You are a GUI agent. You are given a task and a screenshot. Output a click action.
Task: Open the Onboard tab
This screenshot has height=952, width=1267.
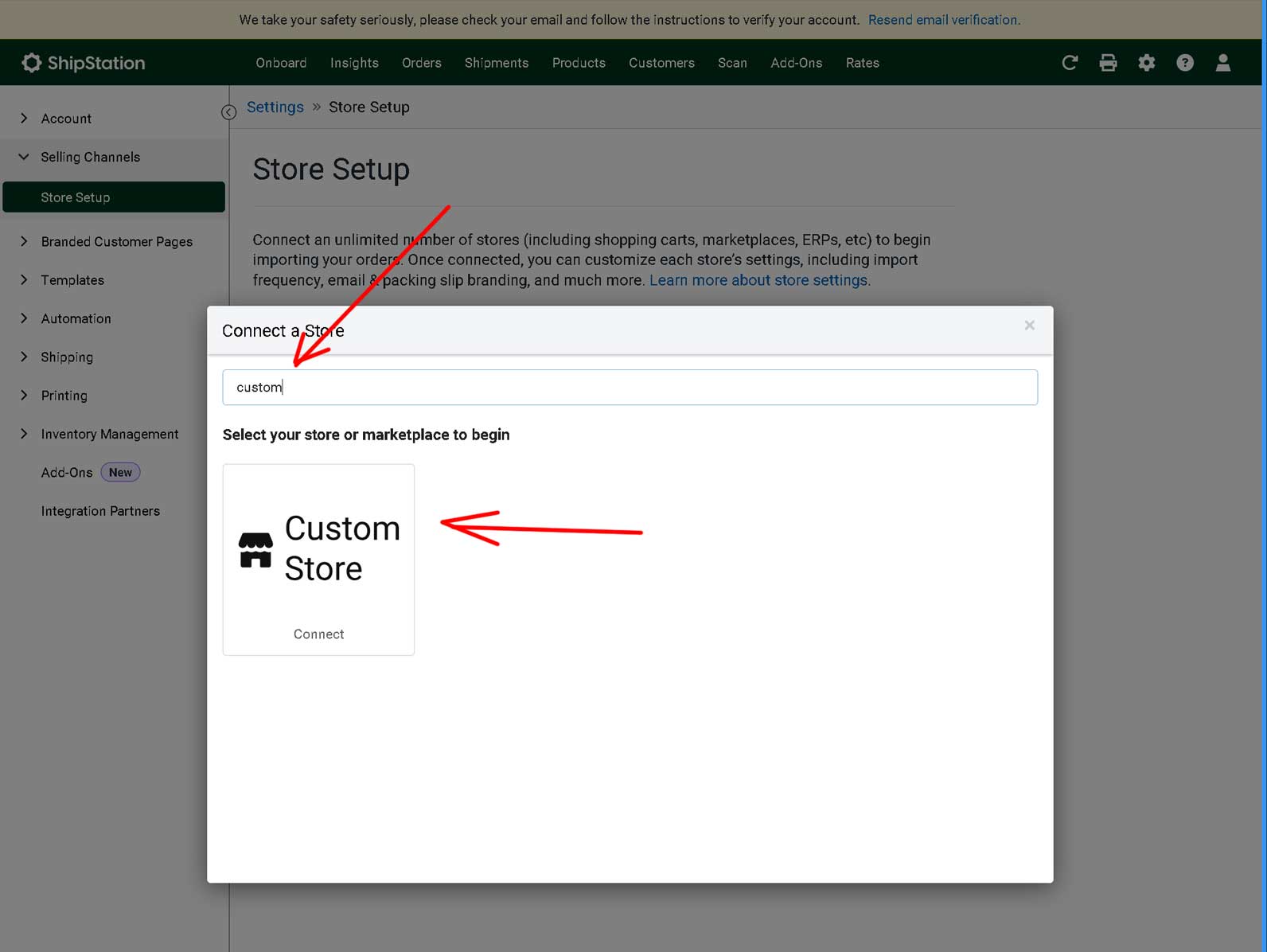click(281, 63)
